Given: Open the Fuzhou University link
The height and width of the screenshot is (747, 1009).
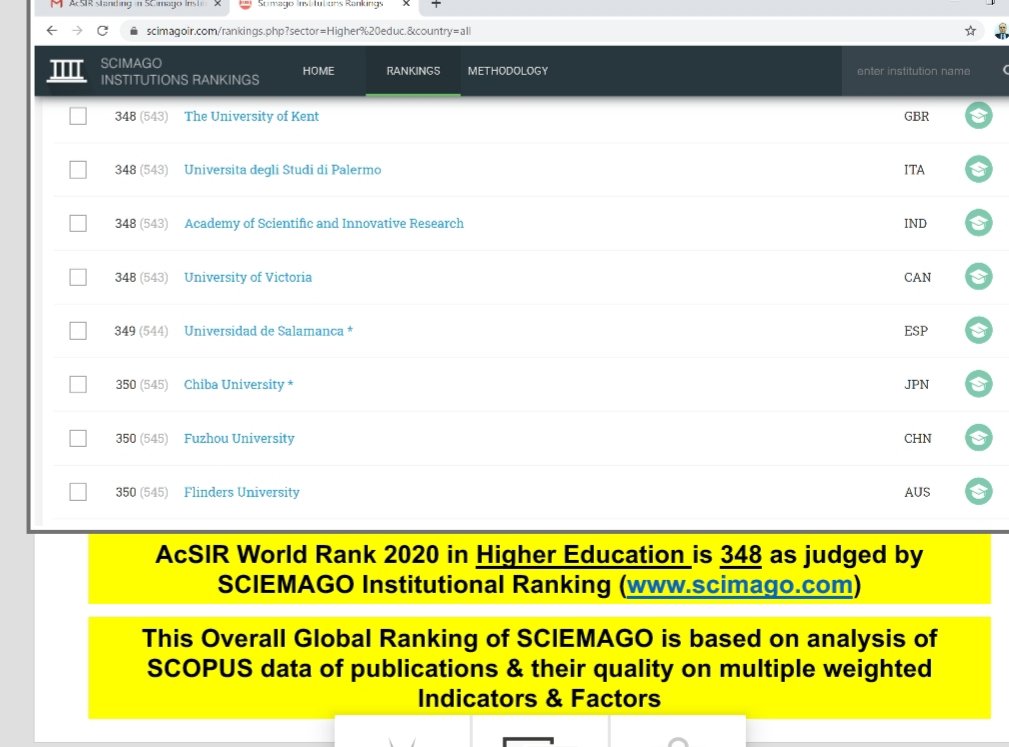Looking at the screenshot, I should tap(239, 438).
